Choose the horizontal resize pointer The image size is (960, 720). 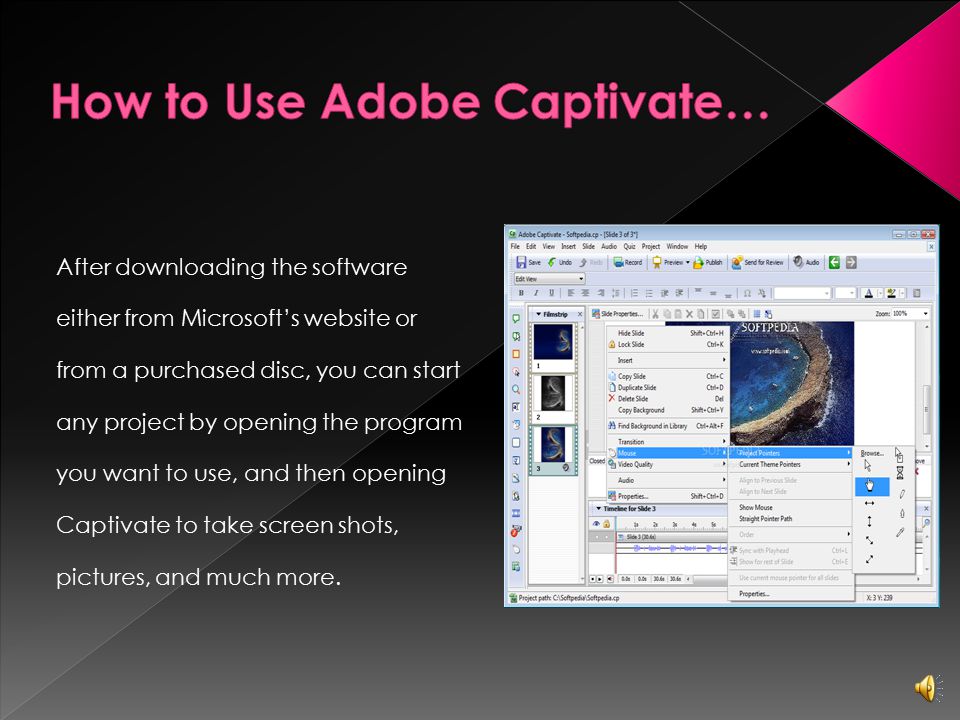pyautogui.click(x=869, y=503)
